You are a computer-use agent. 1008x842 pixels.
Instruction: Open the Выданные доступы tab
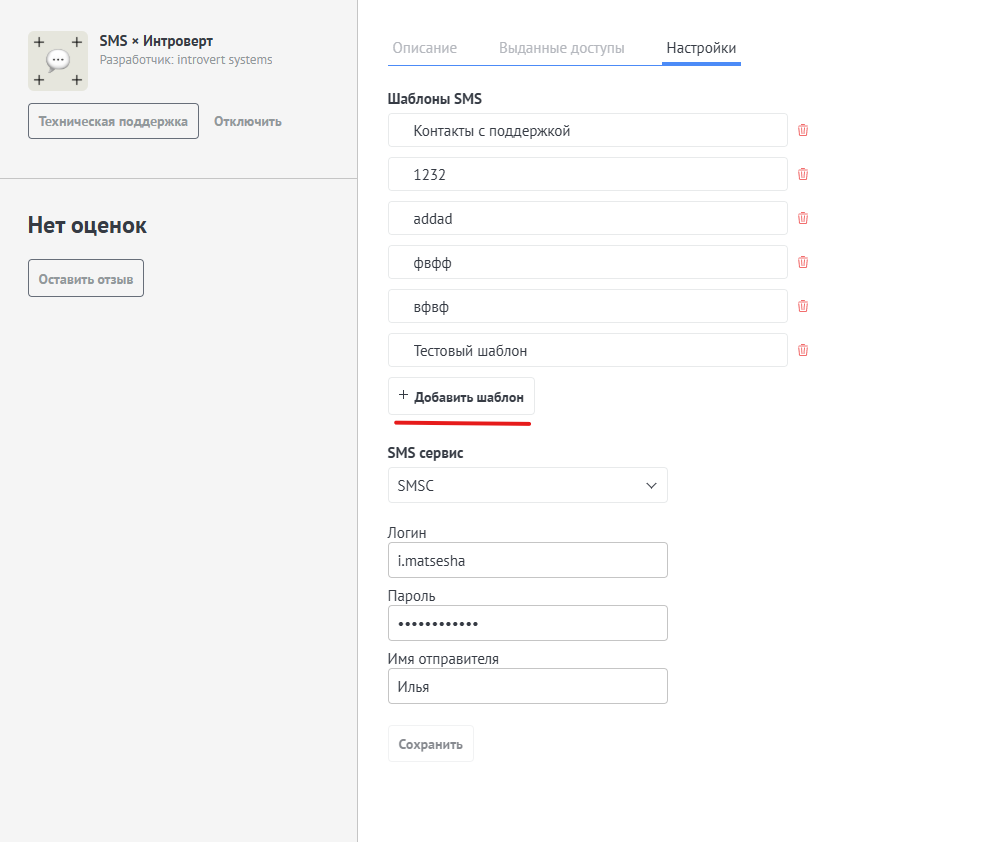coord(562,48)
